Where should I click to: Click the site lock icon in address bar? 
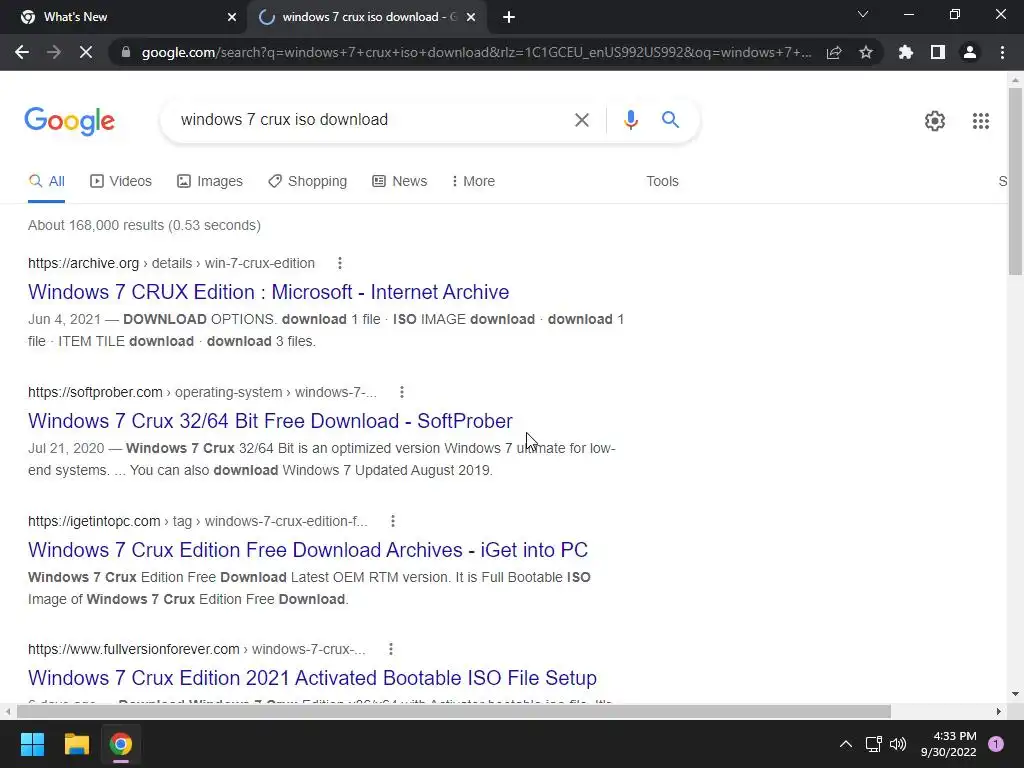pyautogui.click(x=126, y=52)
